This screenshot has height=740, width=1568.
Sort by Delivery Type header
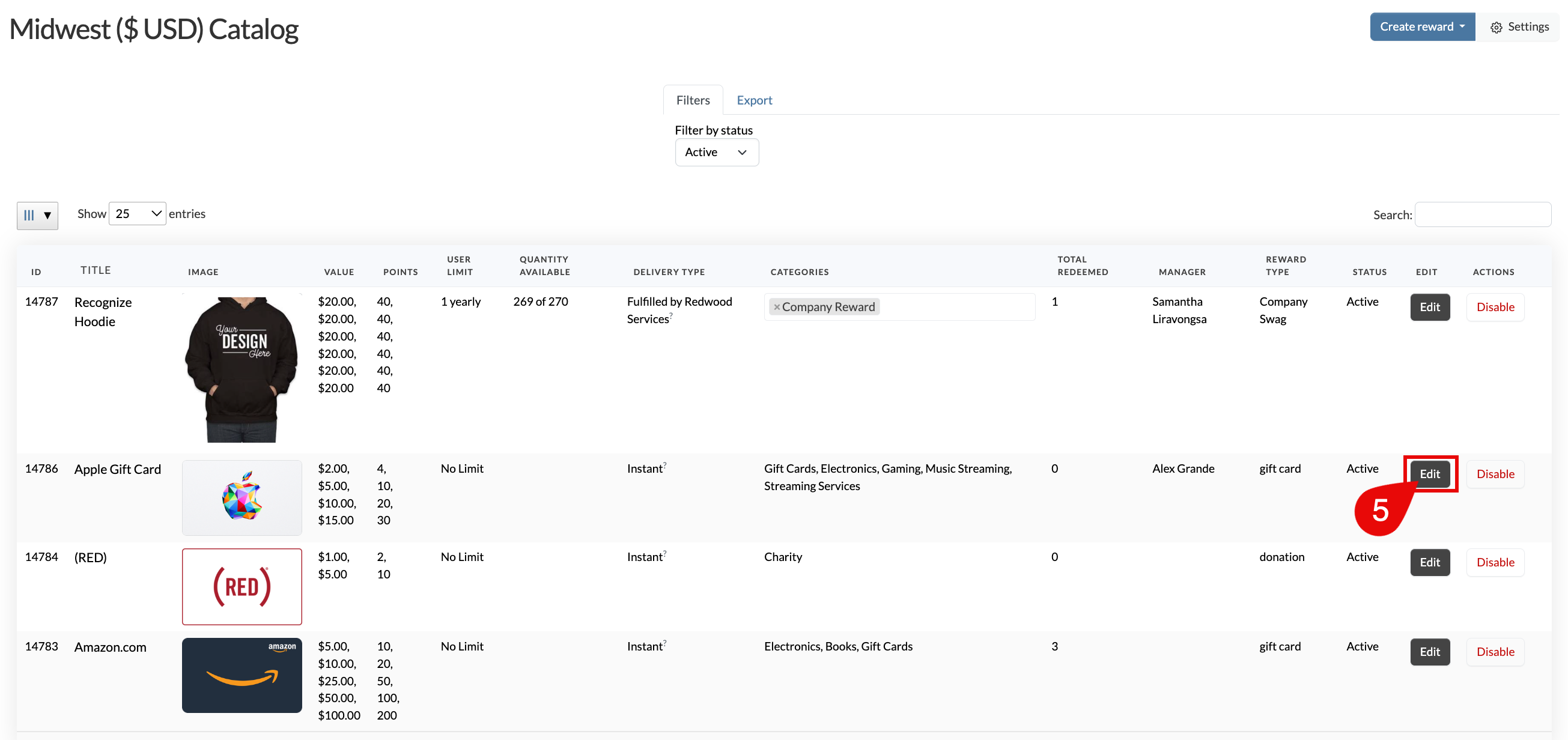[x=669, y=272]
